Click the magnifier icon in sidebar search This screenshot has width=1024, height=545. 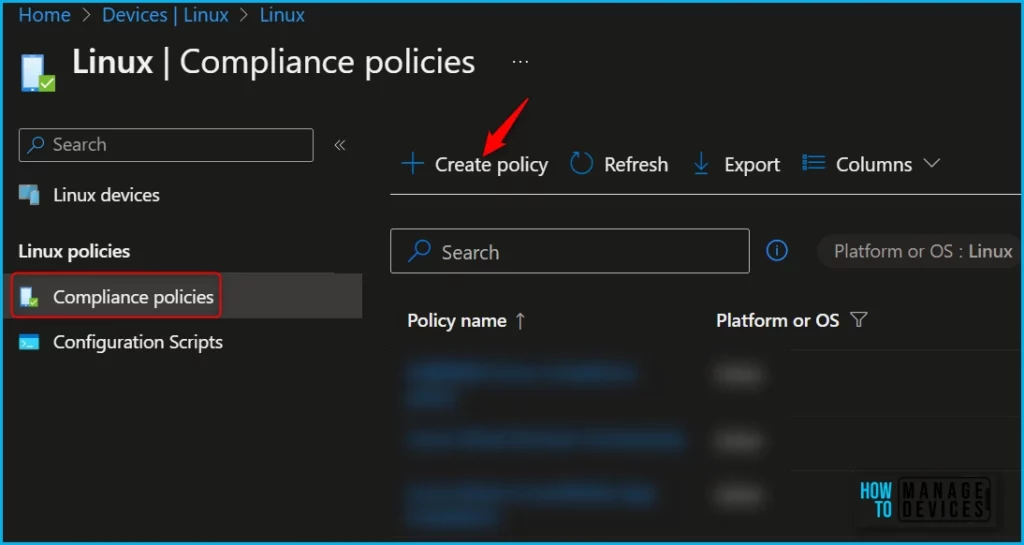click(37, 144)
